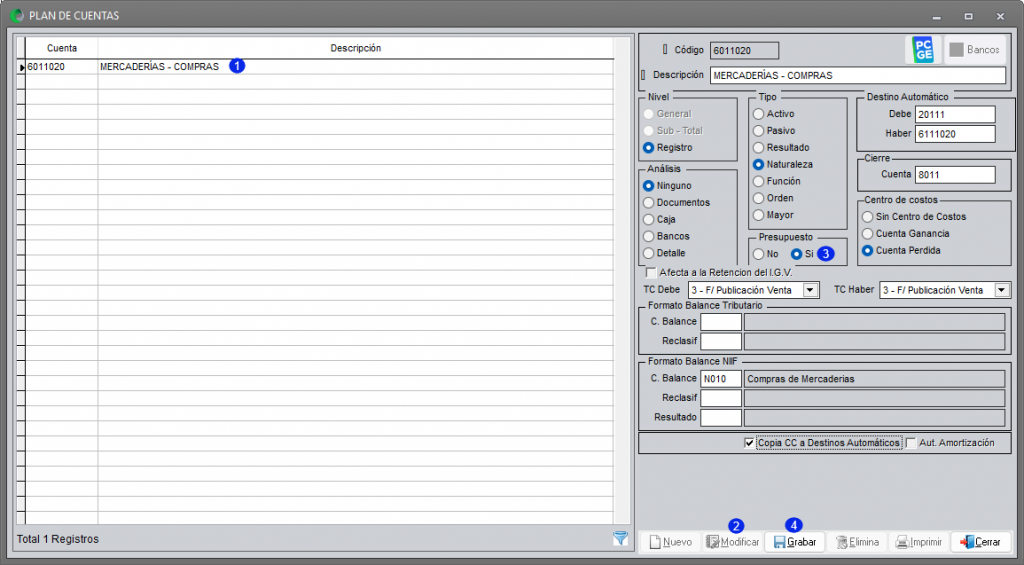This screenshot has height=565, width=1024.
Task: Open the TC Haber dropdown
Action: click(x=1002, y=290)
